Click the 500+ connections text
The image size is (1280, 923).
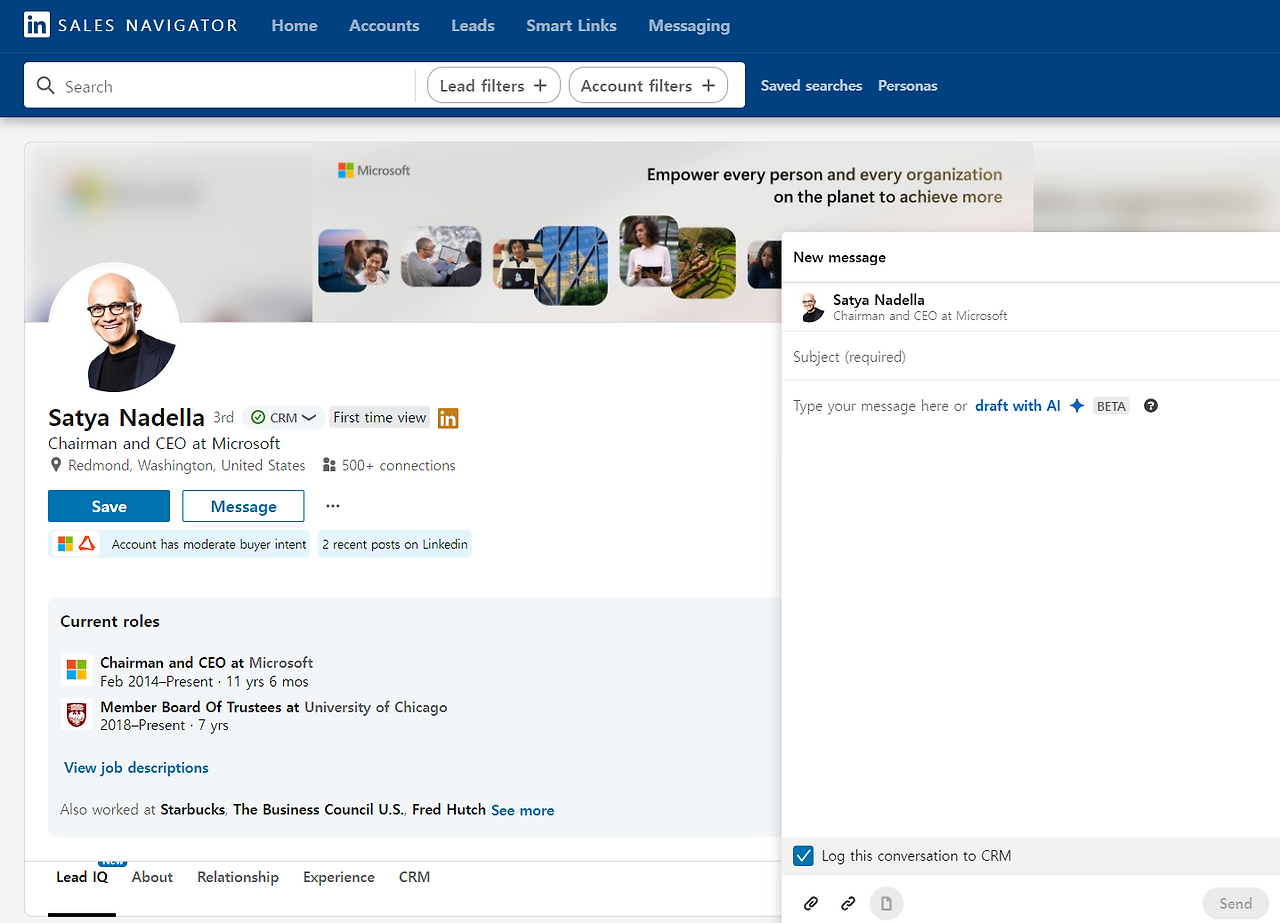pyautogui.click(x=398, y=465)
